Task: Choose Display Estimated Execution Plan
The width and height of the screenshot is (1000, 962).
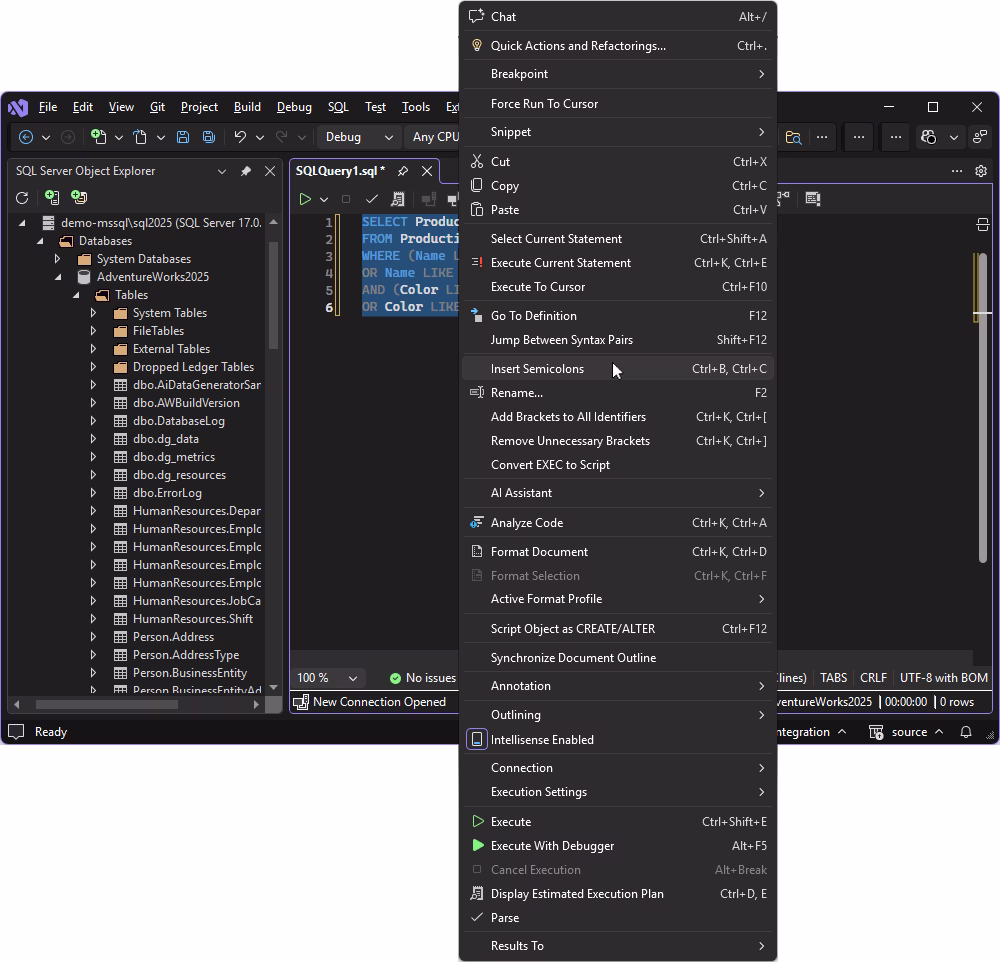Action: 618,894
